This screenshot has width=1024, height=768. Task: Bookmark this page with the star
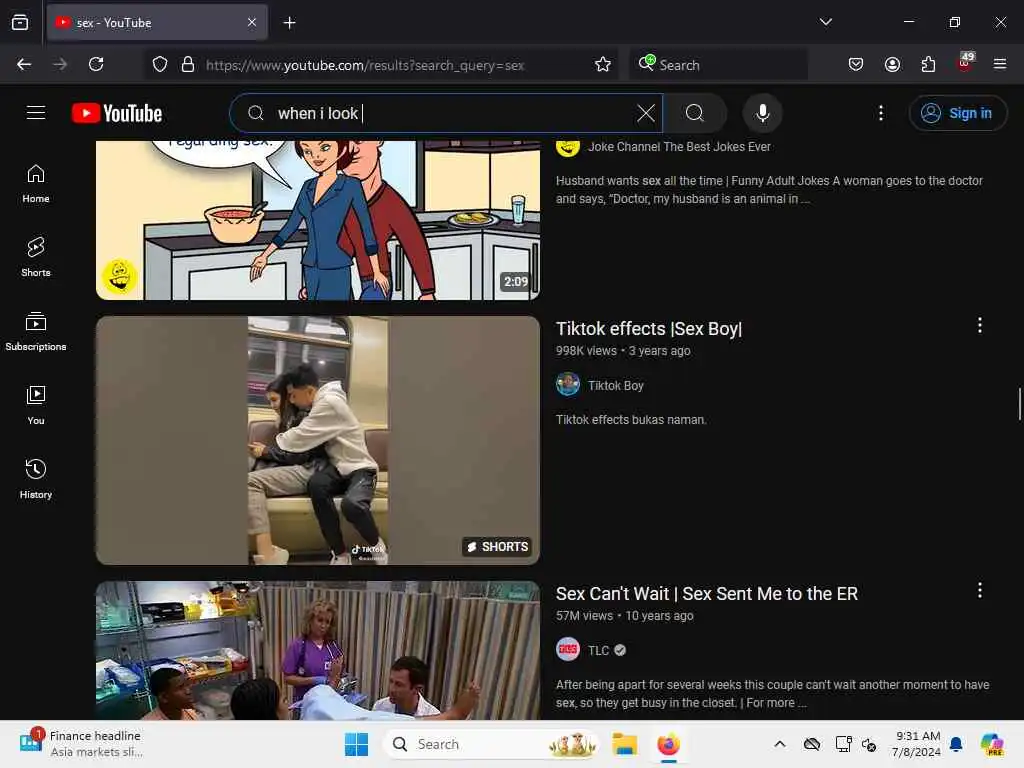click(x=603, y=64)
